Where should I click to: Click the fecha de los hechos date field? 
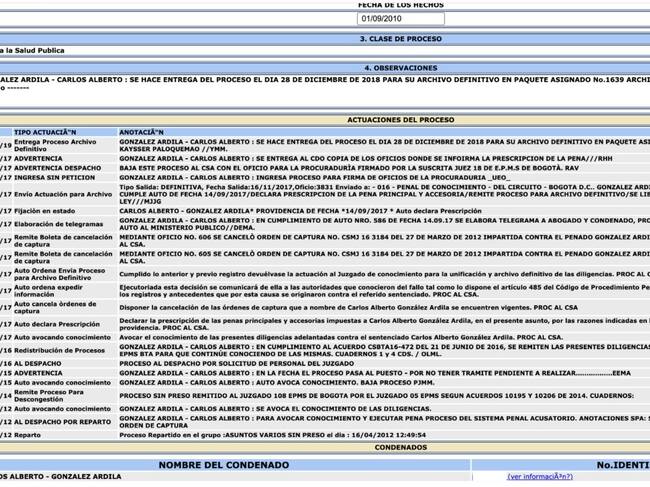[x=400, y=18]
